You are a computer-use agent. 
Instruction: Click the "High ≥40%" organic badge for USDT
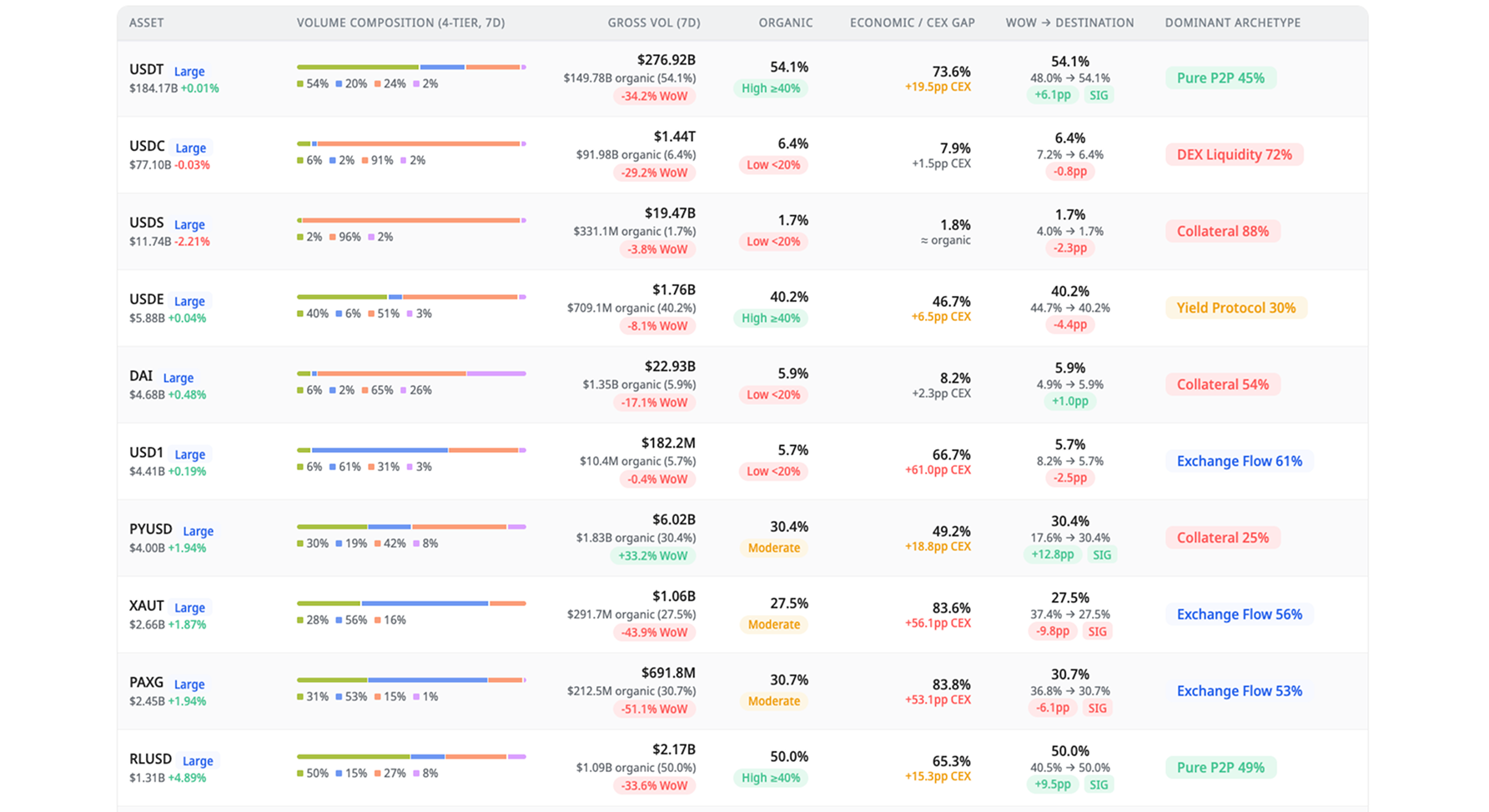(x=769, y=88)
